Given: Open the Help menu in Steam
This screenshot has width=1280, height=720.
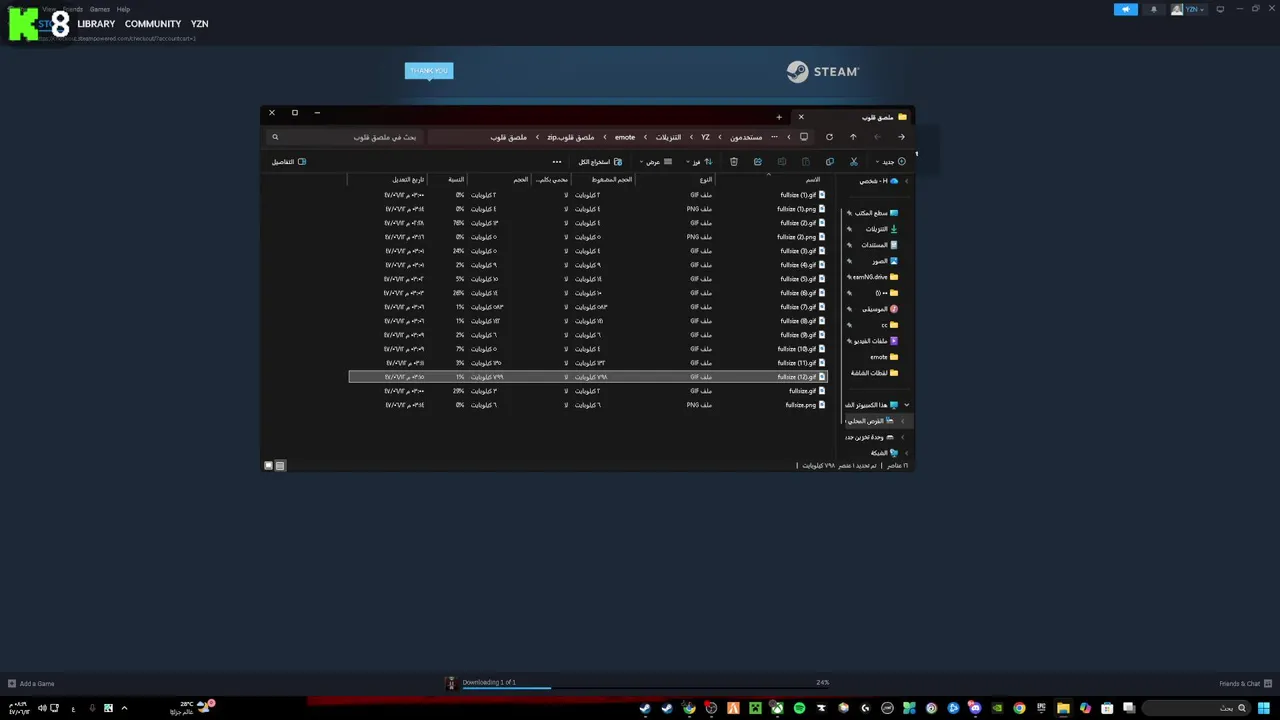Looking at the screenshot, I should [123, 9].
